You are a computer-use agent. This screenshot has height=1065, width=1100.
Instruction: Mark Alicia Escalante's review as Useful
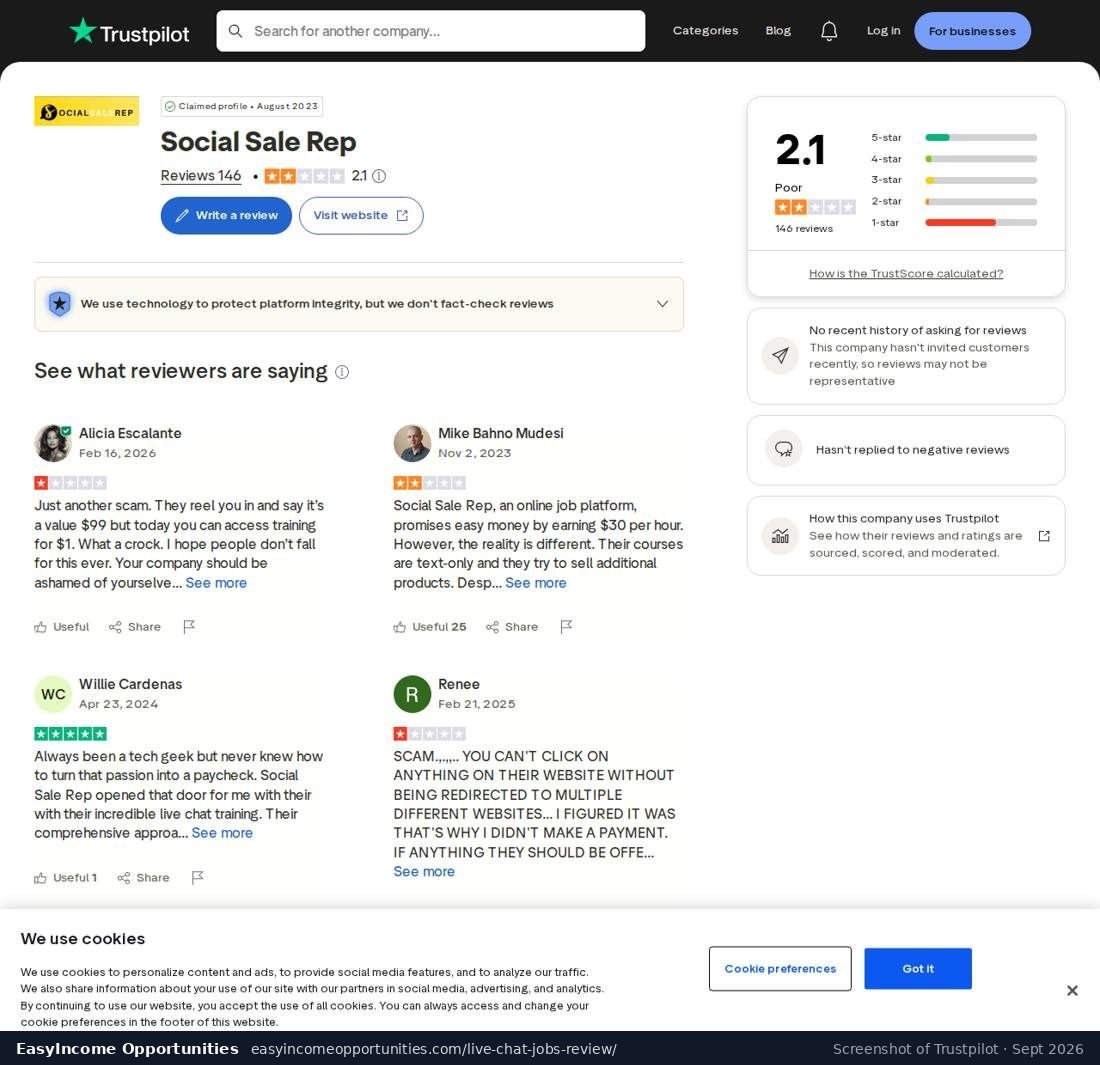tap(62, 627)
